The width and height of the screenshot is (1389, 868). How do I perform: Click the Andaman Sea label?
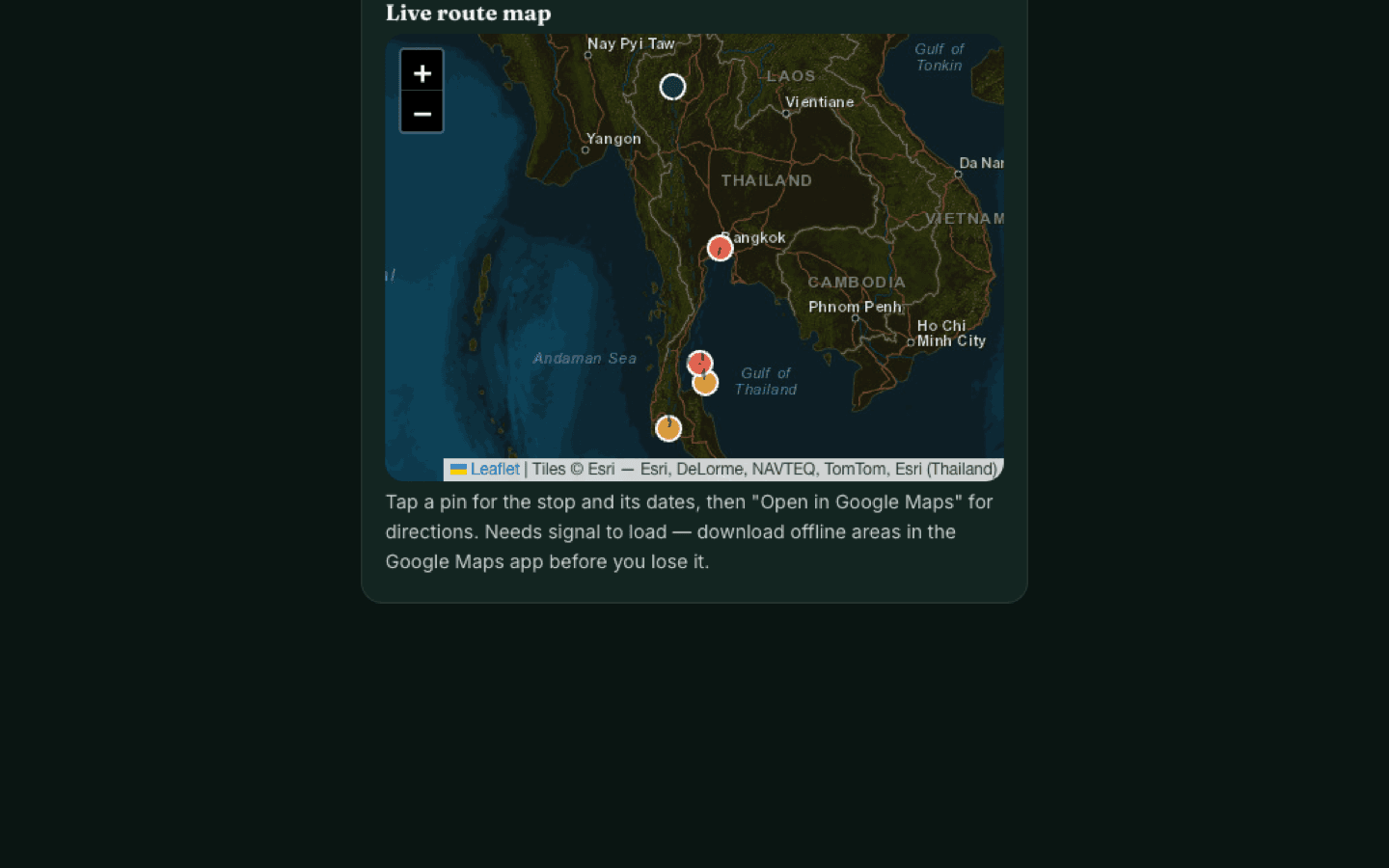[x=585, y=359]
